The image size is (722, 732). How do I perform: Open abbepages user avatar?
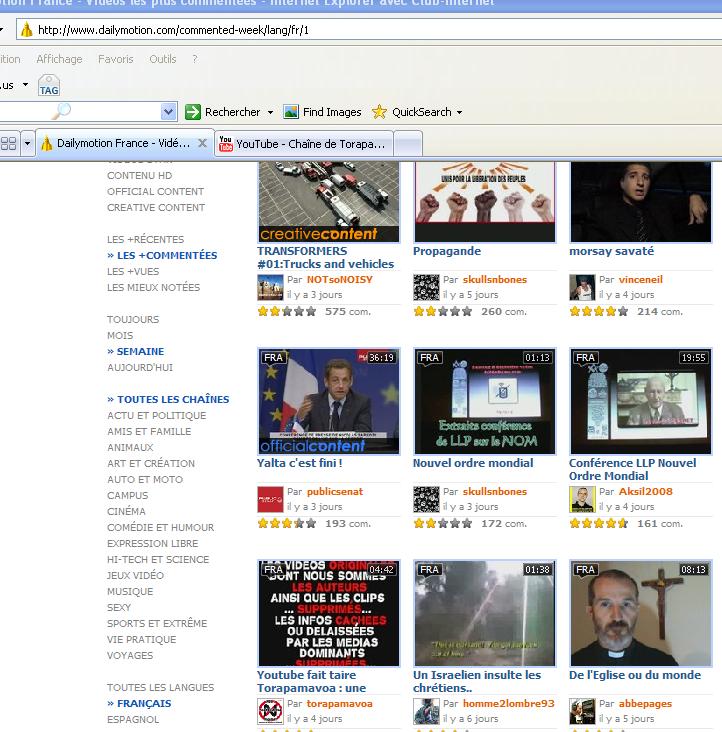582,711
